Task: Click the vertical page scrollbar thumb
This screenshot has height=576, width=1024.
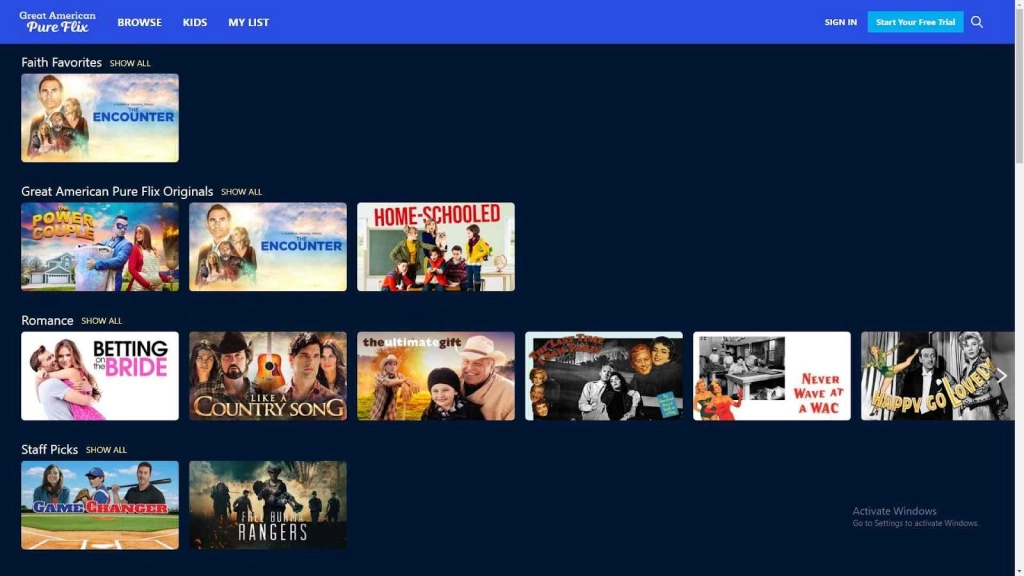Action: tap(1019, 85)
